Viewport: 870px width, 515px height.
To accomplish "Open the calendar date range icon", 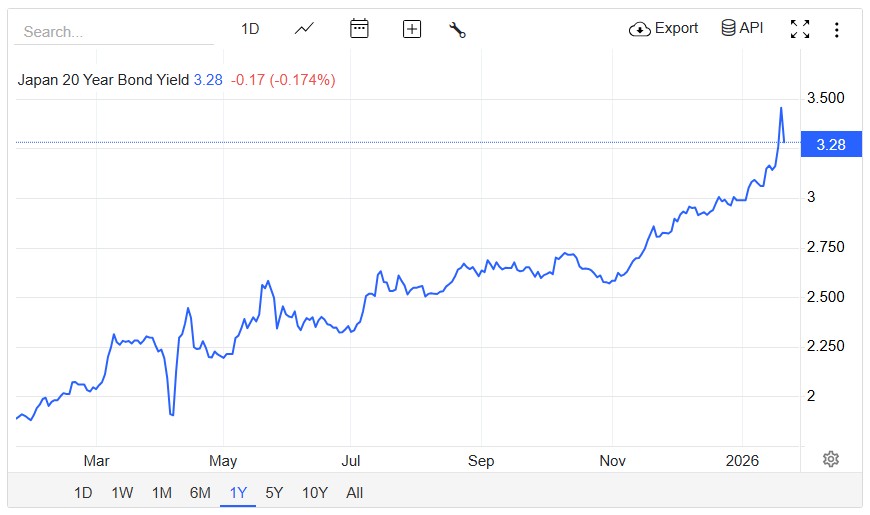I will click(x=359, y=29).
